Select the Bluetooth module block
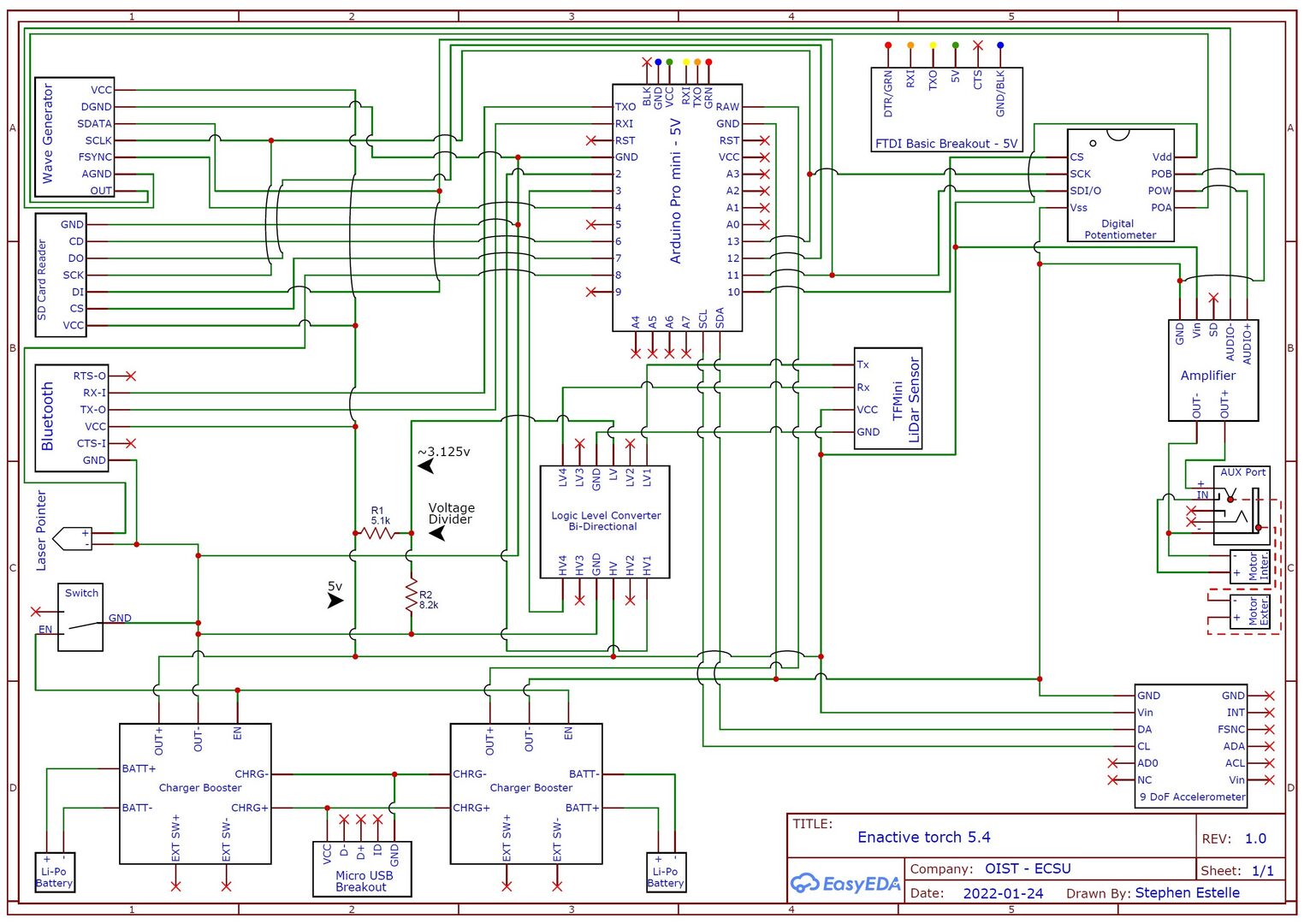Viewport: 1304px width, 924px height. point(71,418)
